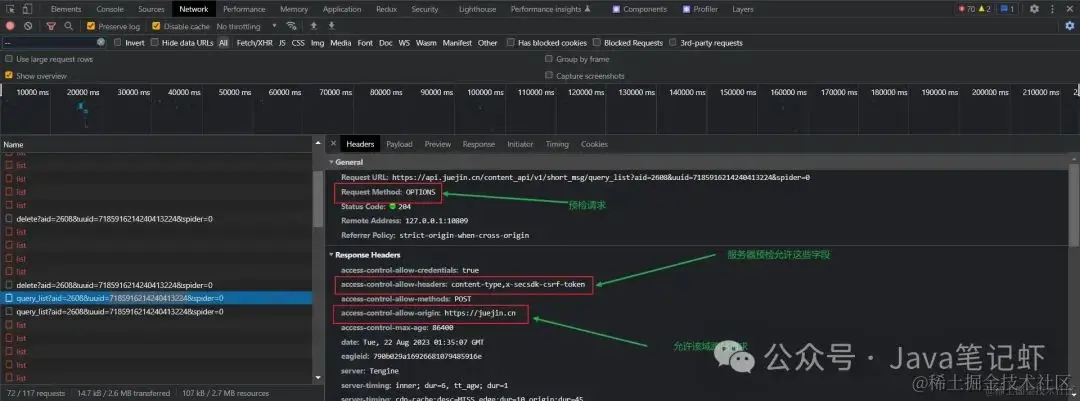Enable Capture screenshots
This screenshot has width=1080, height=401.
click(549, 76)
